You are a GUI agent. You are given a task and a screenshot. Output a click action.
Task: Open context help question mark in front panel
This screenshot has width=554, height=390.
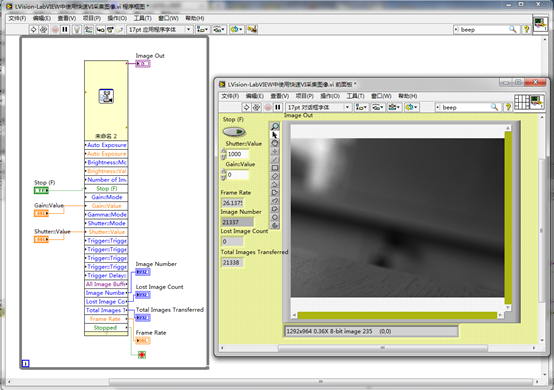coord(508,107)
